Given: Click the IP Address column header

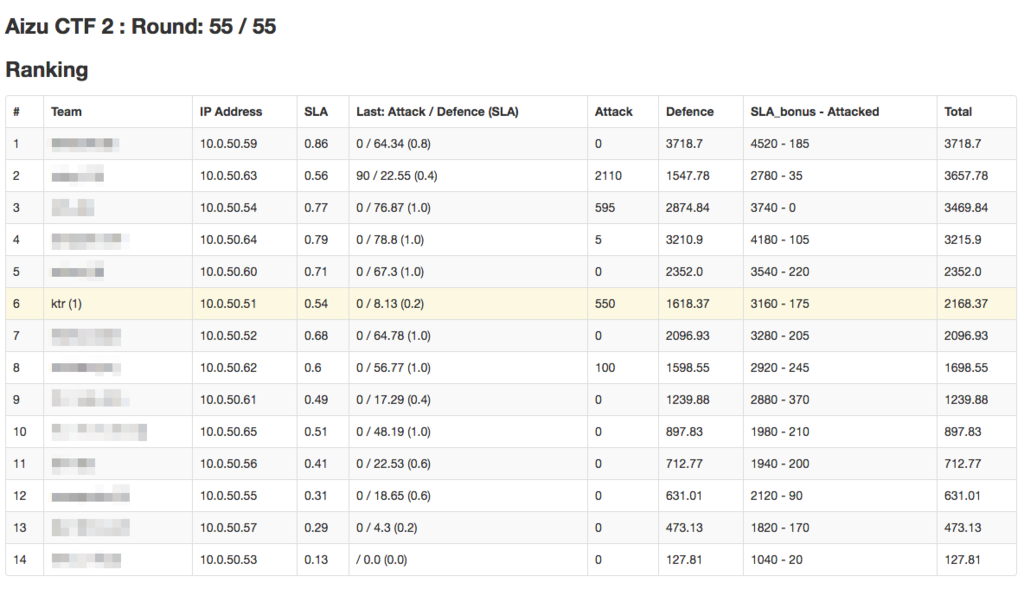Looking at the screenshot, I should coord(231,112).
